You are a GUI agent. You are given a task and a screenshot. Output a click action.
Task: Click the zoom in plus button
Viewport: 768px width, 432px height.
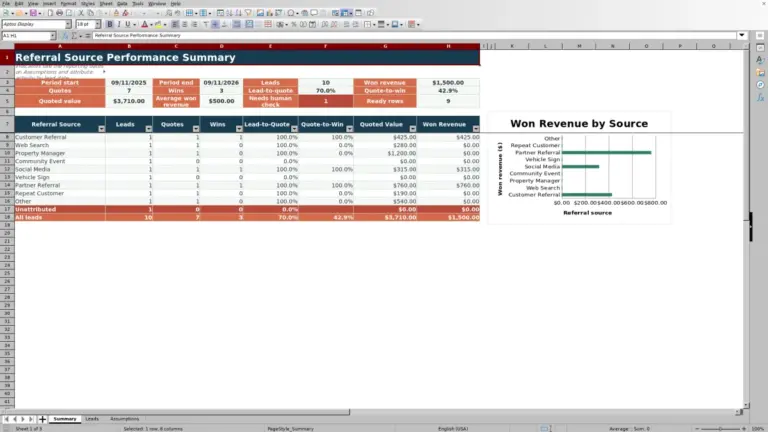click(744, 429)
